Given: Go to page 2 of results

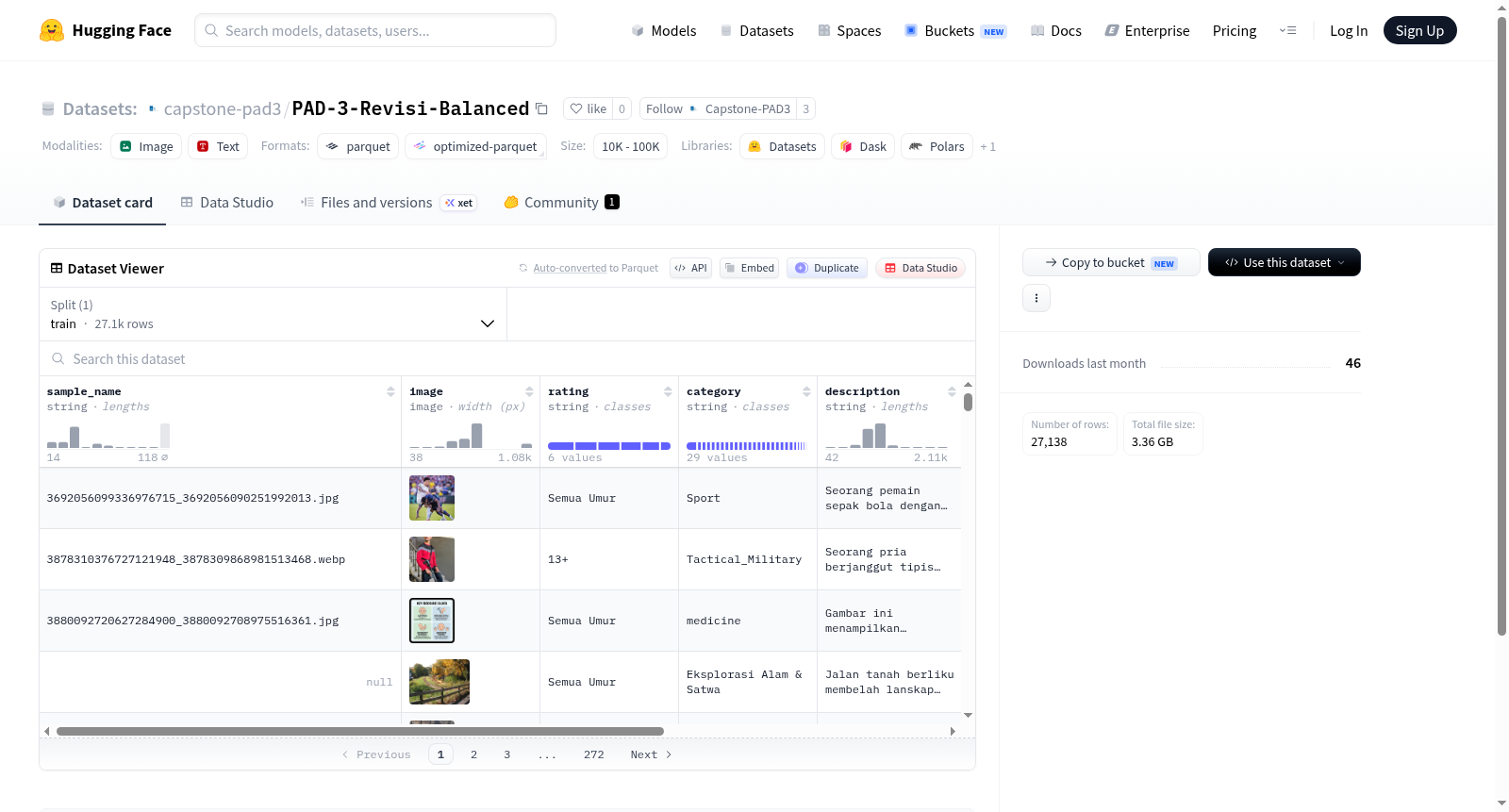Looking at the screenshot, I should [473, 754].
